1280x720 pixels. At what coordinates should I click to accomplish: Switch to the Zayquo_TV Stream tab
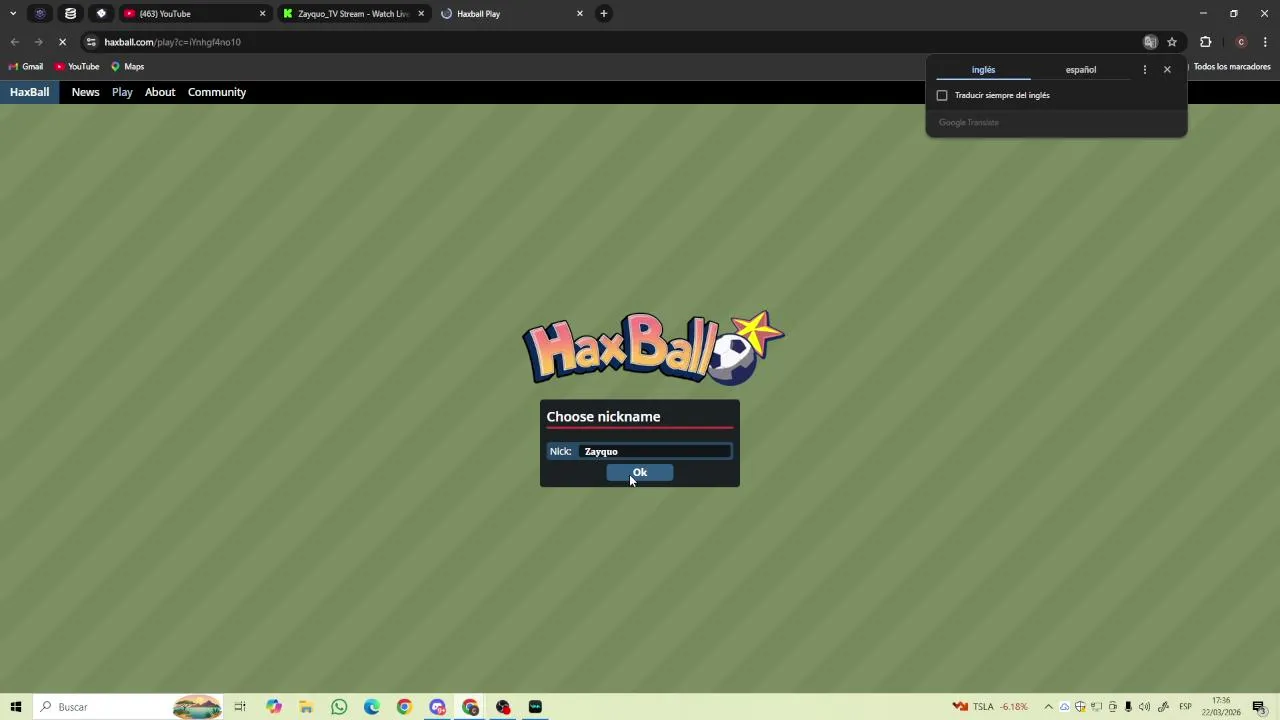click(350, 14)
